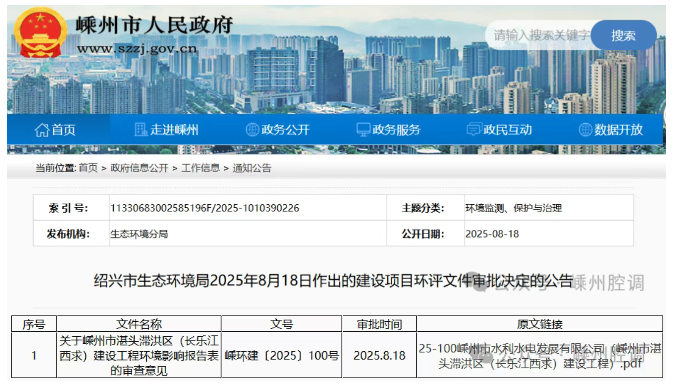Click the home icon beside 首页

coord(42,130)
